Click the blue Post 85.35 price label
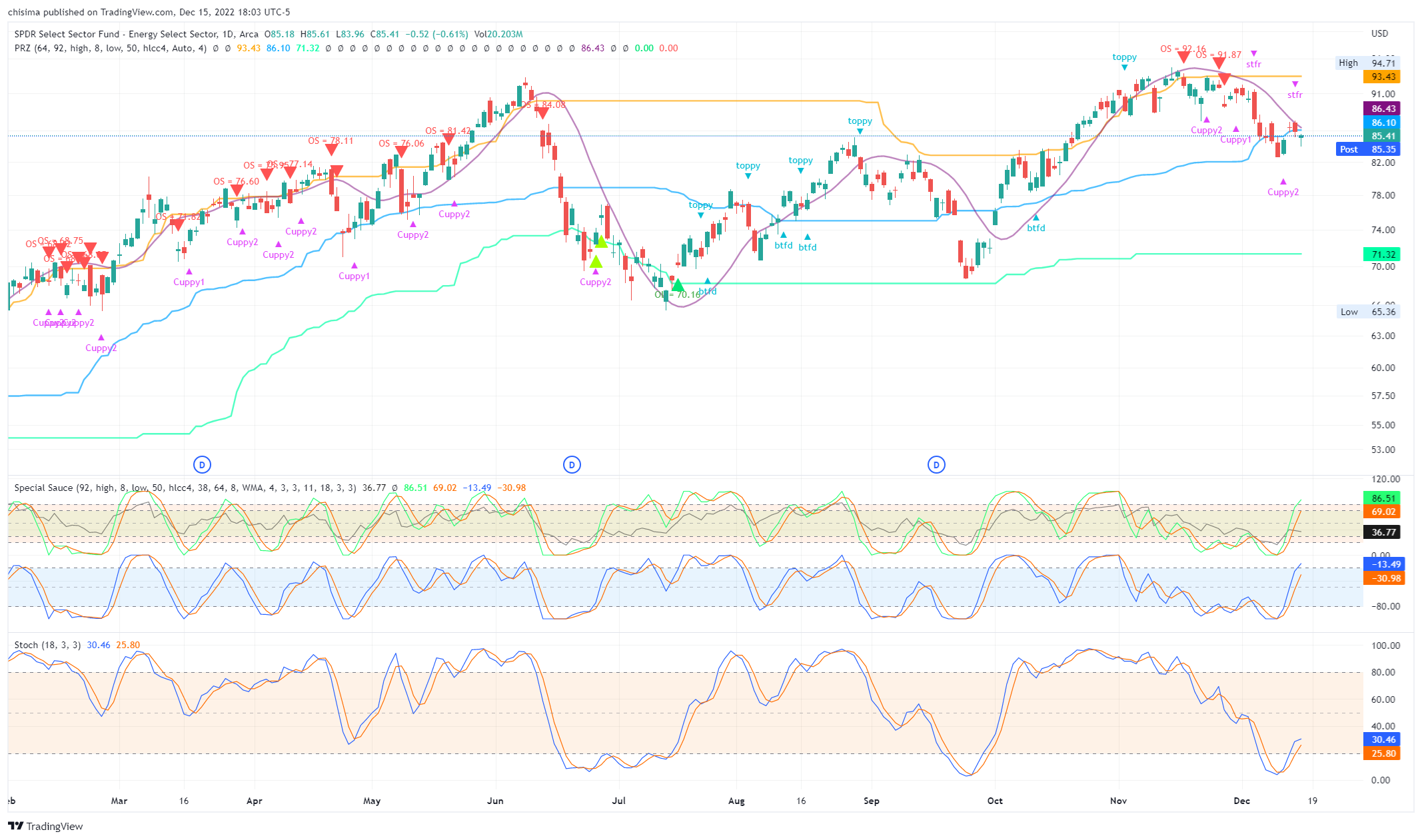Viewport: 1422px width, 840px height. click(x=1369, y=149)
